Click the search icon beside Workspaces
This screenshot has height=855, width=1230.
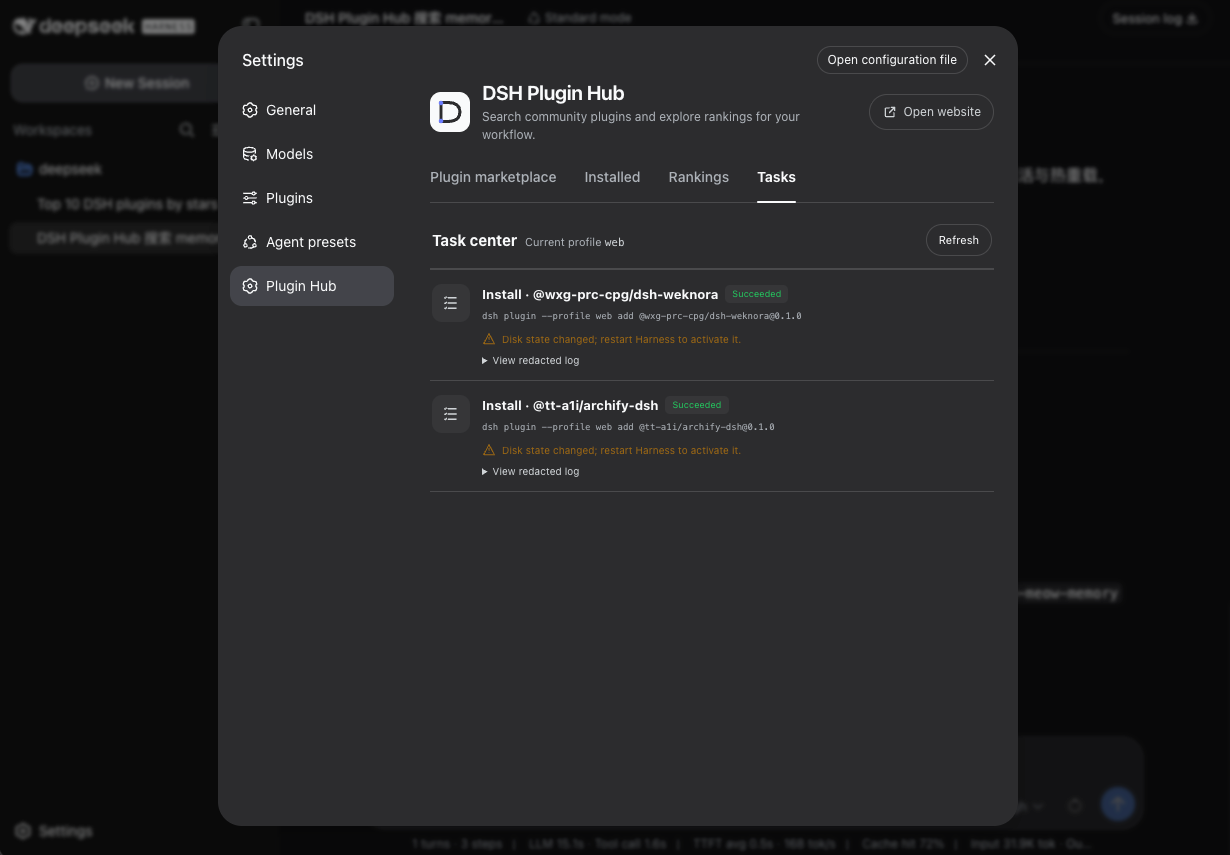[x=186, y=130]
